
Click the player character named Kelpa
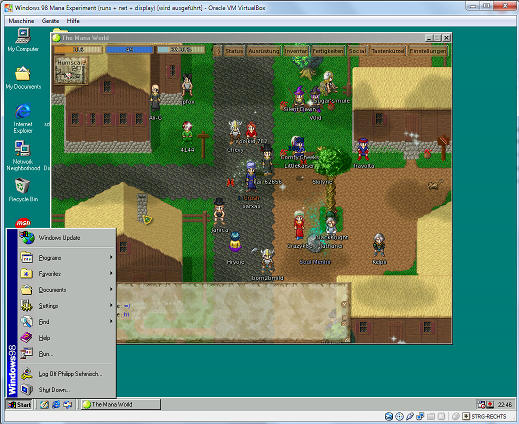[379, 245]
